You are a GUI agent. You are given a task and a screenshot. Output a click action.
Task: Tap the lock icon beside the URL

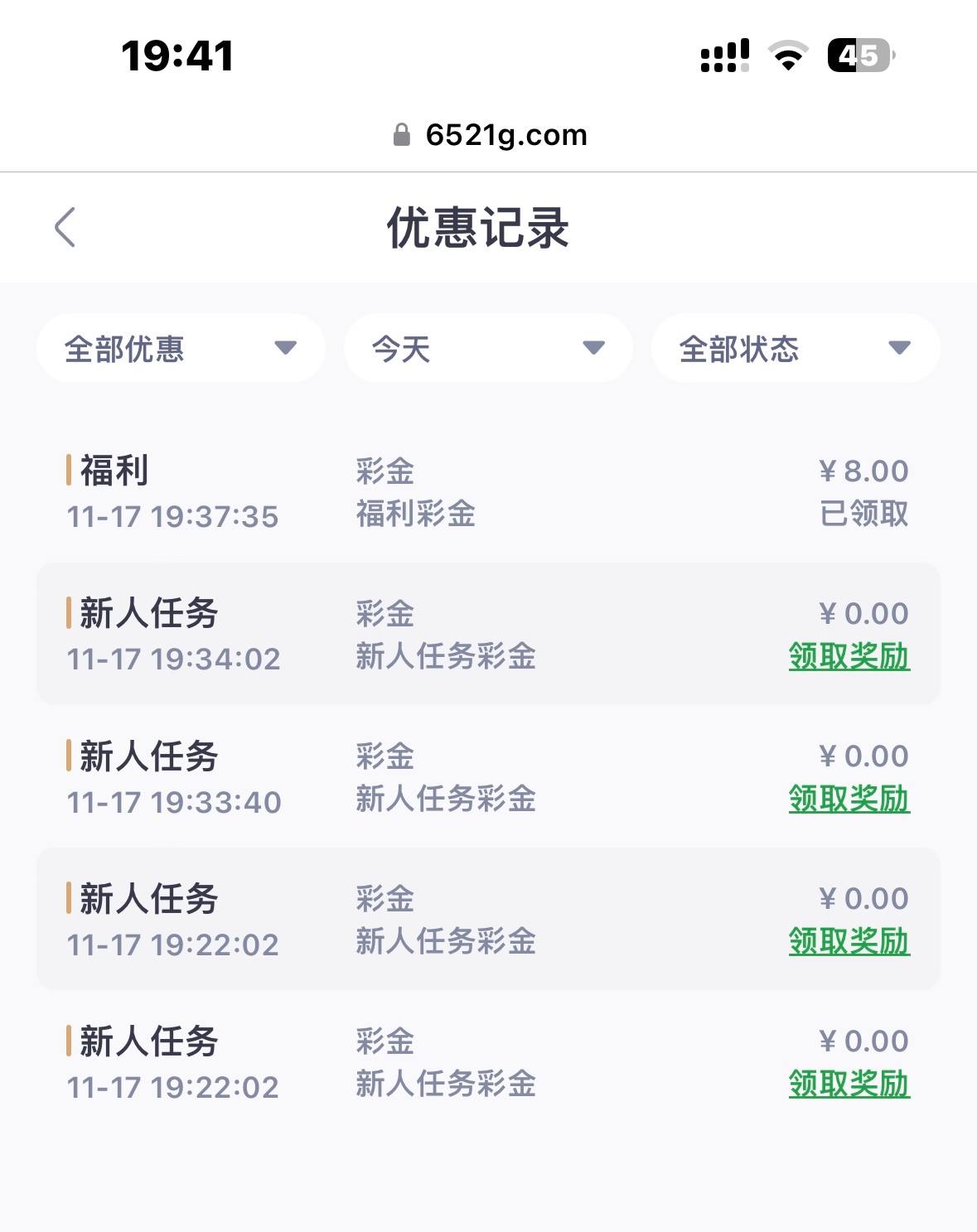(x=402, y=135)
